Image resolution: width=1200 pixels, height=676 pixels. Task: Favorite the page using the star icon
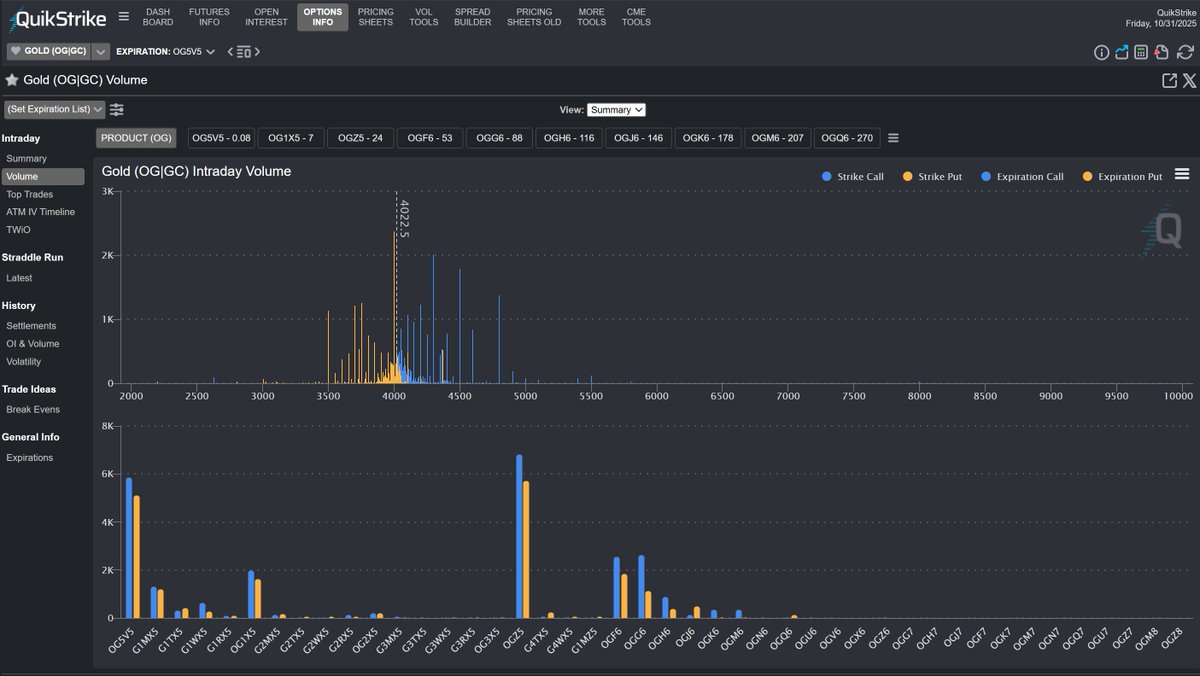pyautogui.click(x=10, y=80)
